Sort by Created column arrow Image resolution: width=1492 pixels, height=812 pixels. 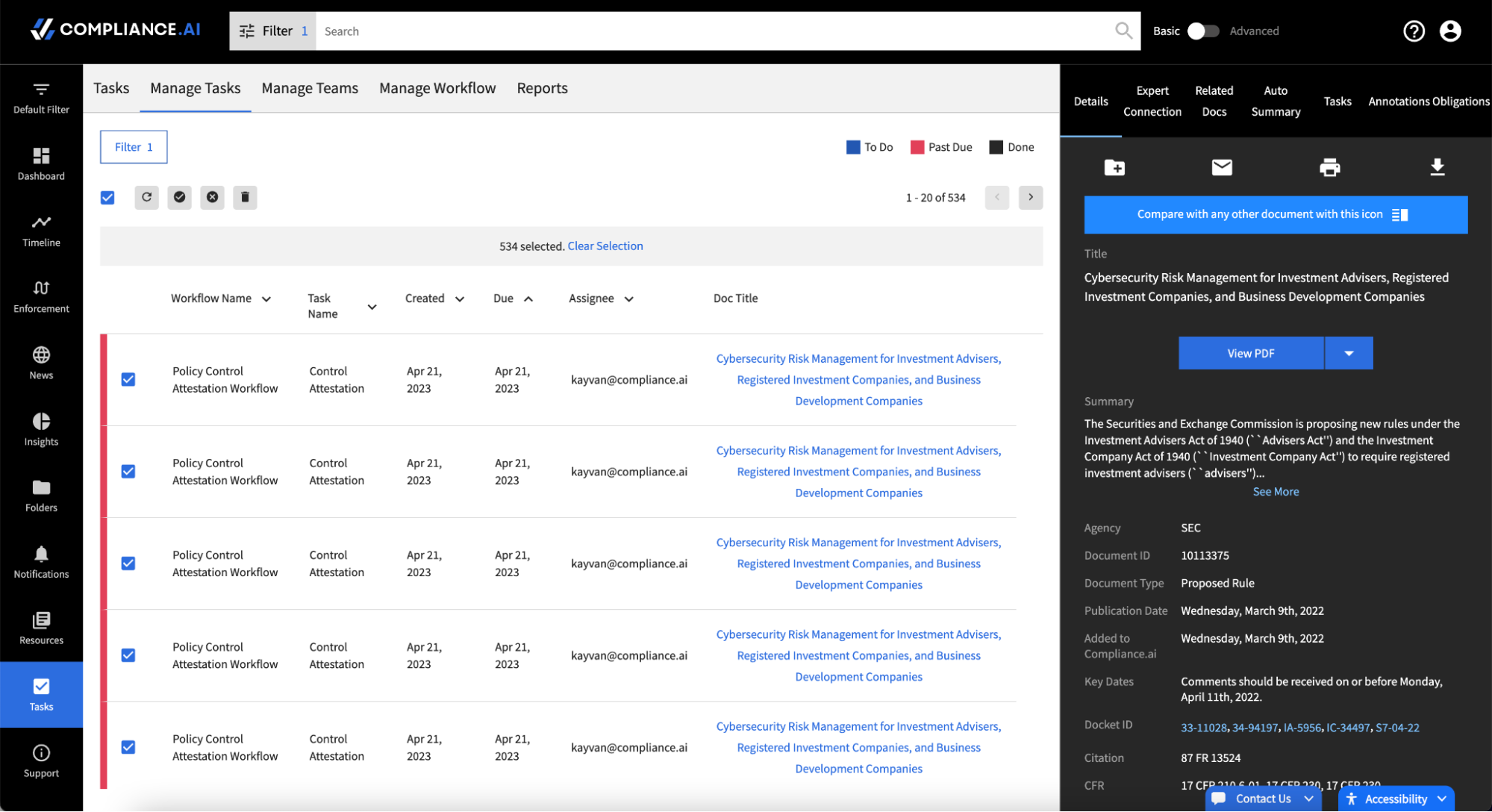(460, 299)
